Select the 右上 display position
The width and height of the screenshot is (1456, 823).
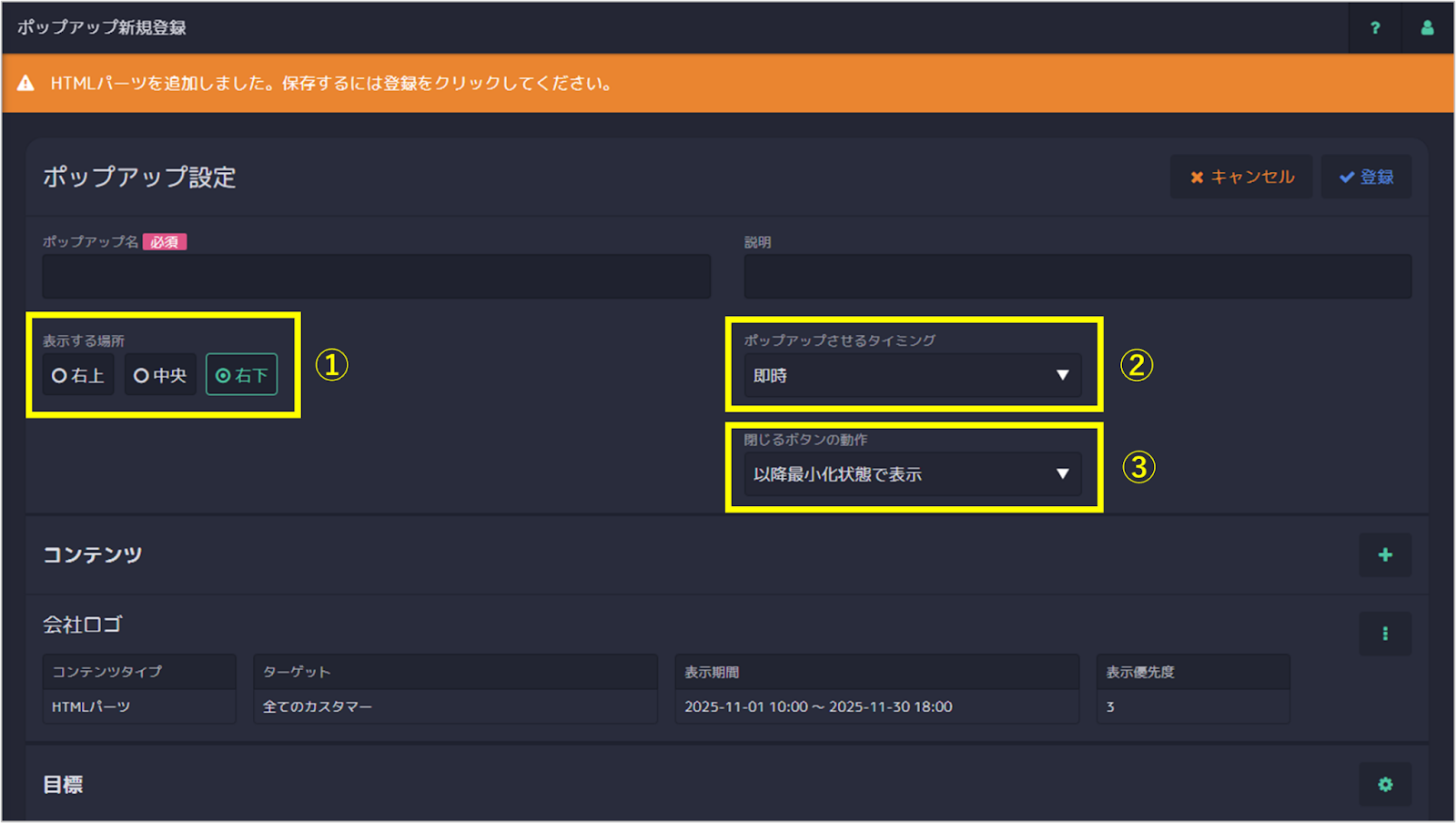click(x=77, y=373)
